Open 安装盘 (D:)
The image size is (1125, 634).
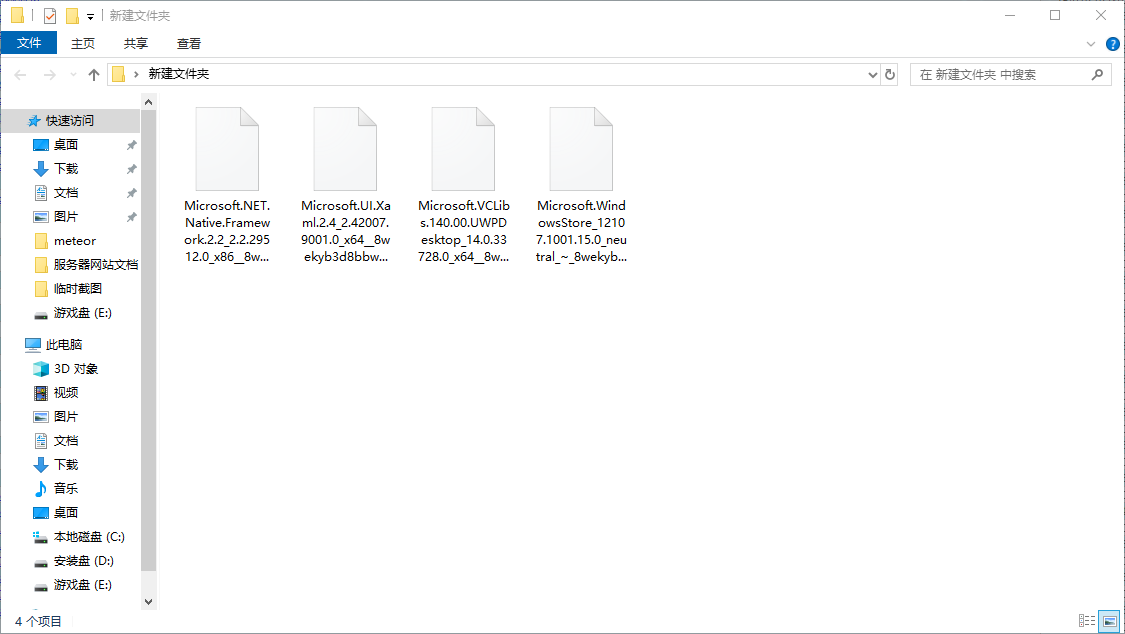click(83, 561)
